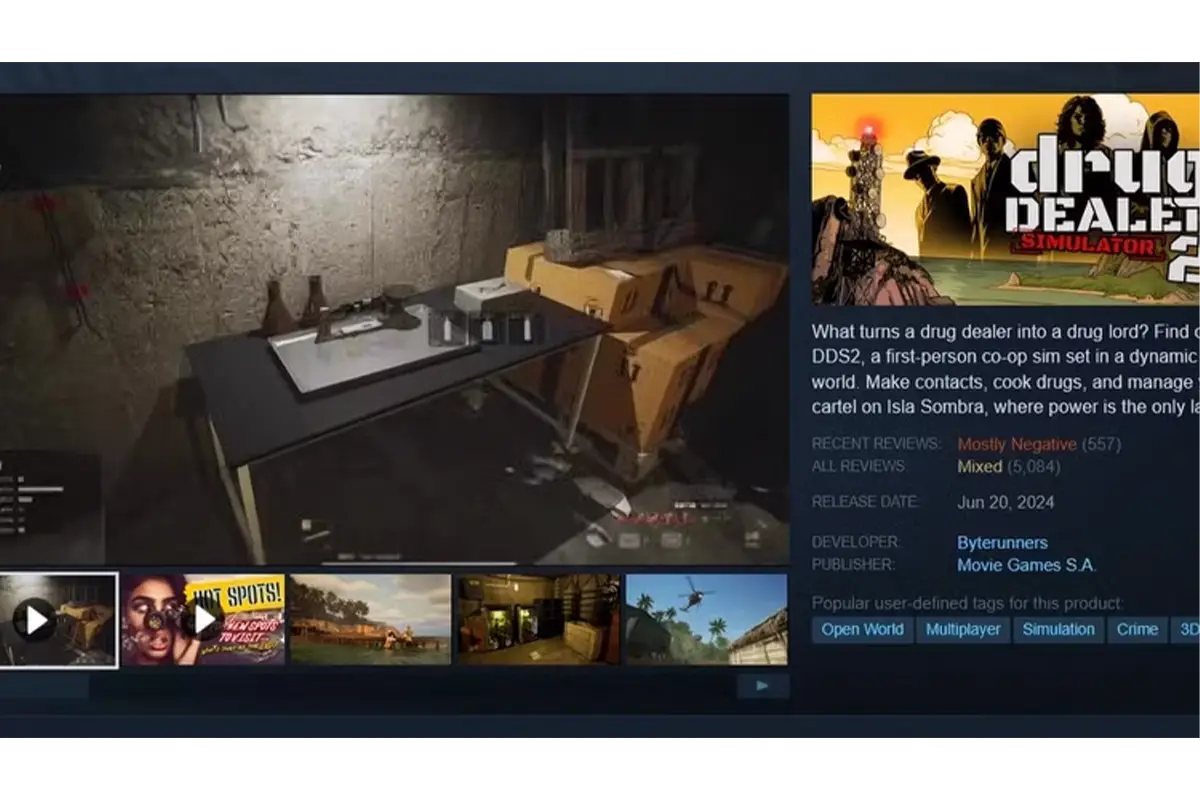The height and width of the screenshot is (800, 1200).
Task: Select the Crime tag
Action: pos(1138,629)
